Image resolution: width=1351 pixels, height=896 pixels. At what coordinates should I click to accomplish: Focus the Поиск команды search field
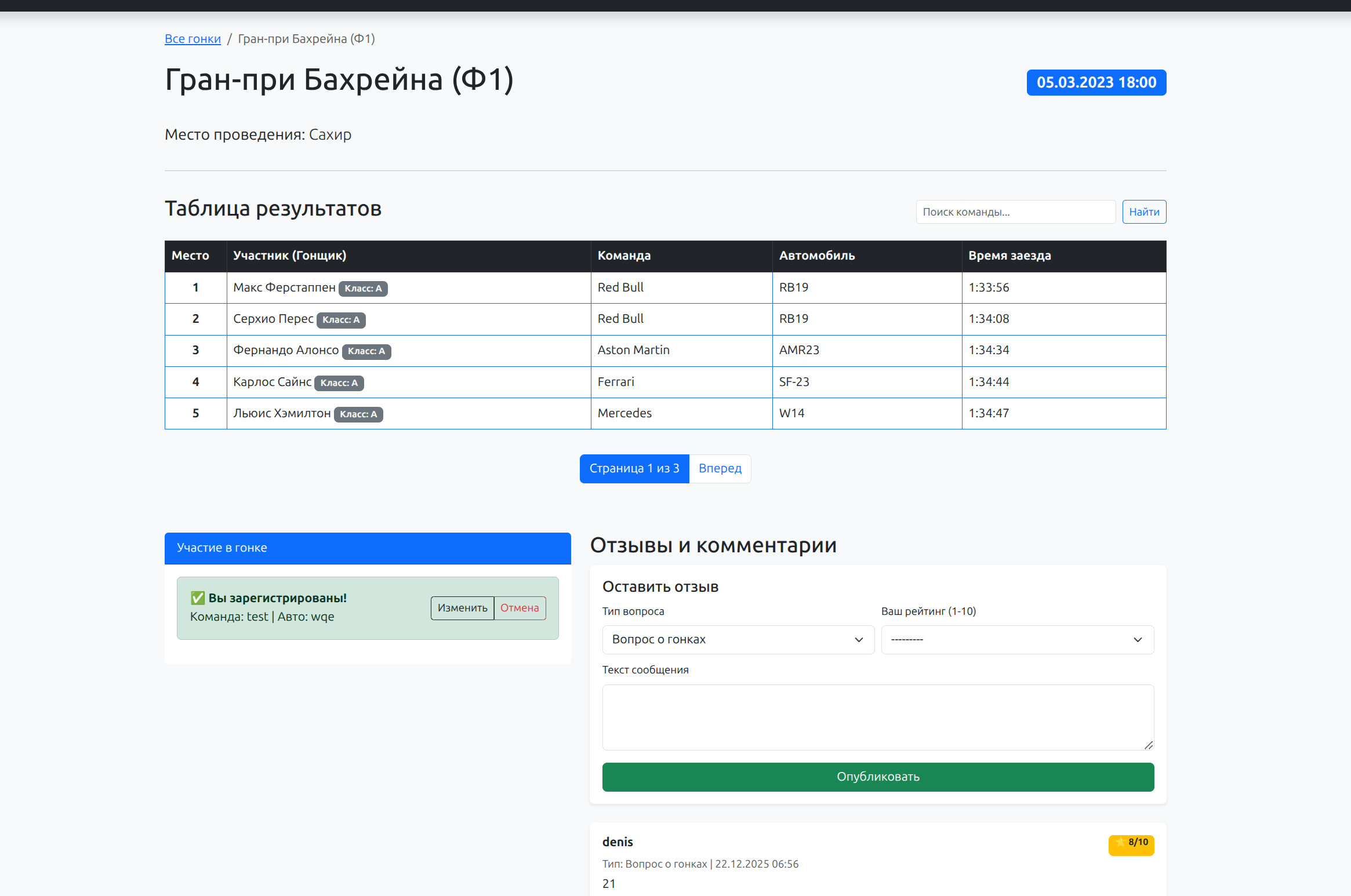tap(1015, 212)
